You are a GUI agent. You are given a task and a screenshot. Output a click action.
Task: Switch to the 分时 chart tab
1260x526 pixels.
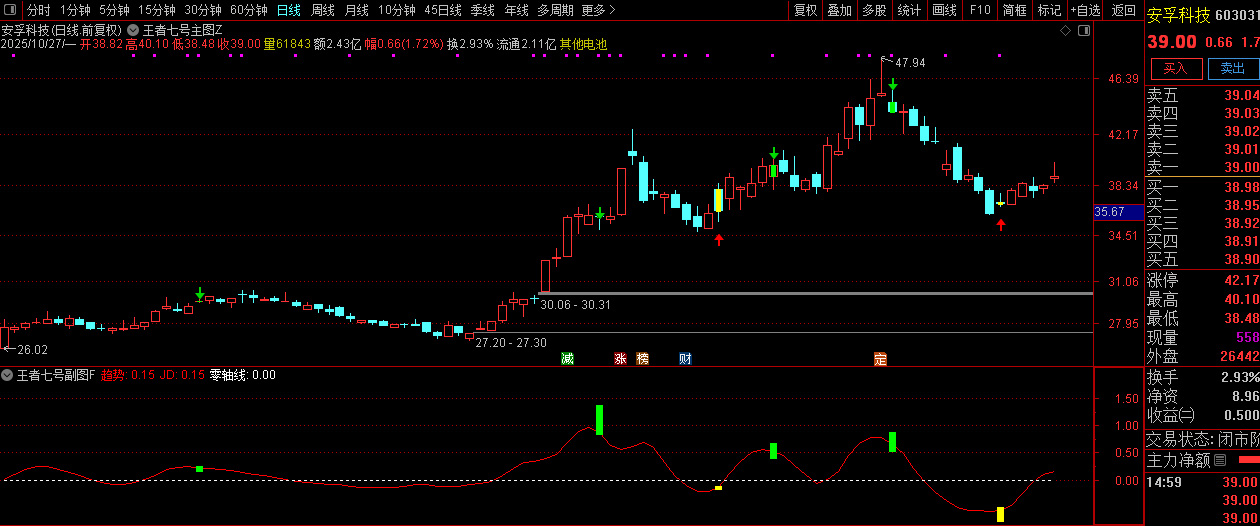pyautogui.click(x=38, y=10)
